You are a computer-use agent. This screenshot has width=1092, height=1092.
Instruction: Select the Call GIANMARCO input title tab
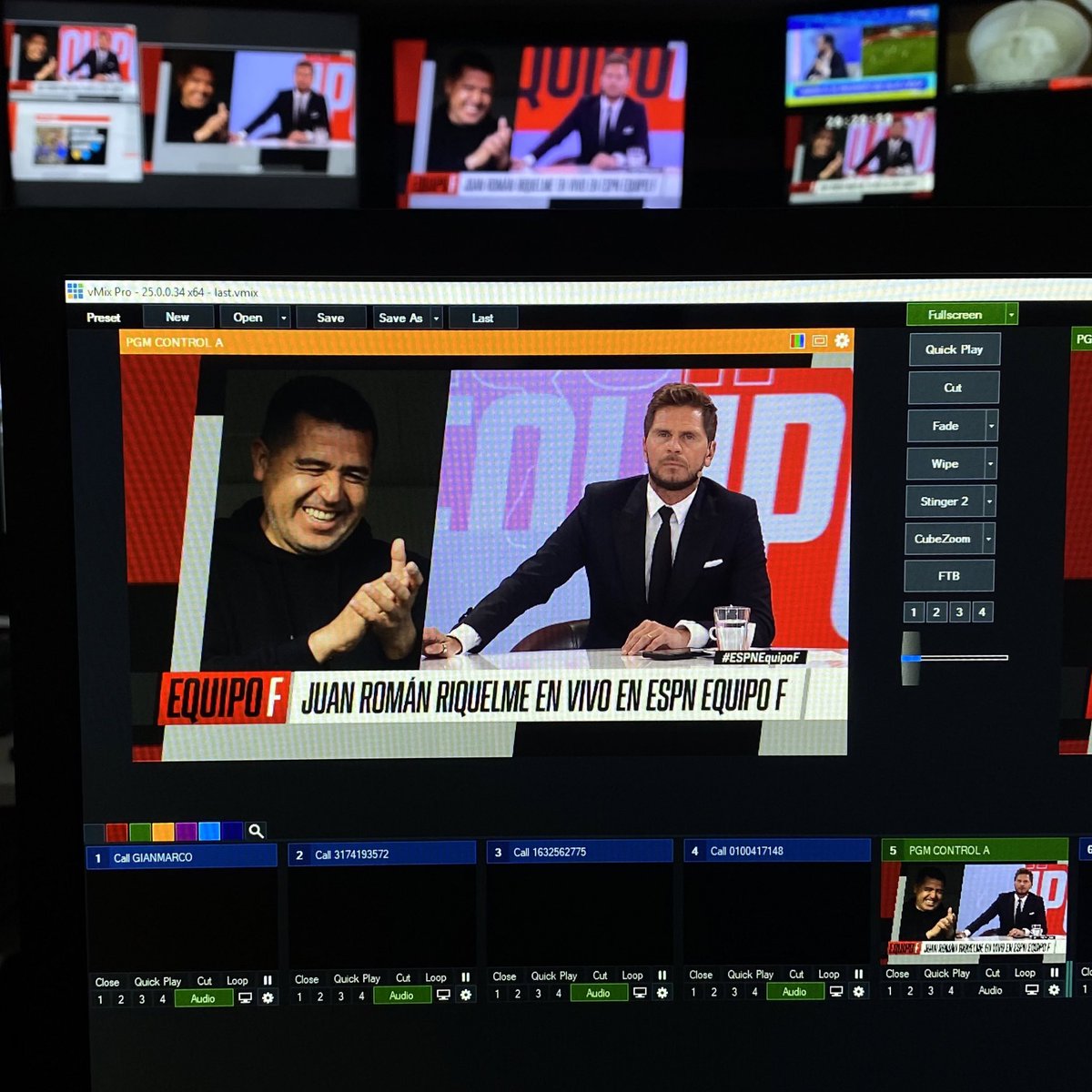[182, 857]
